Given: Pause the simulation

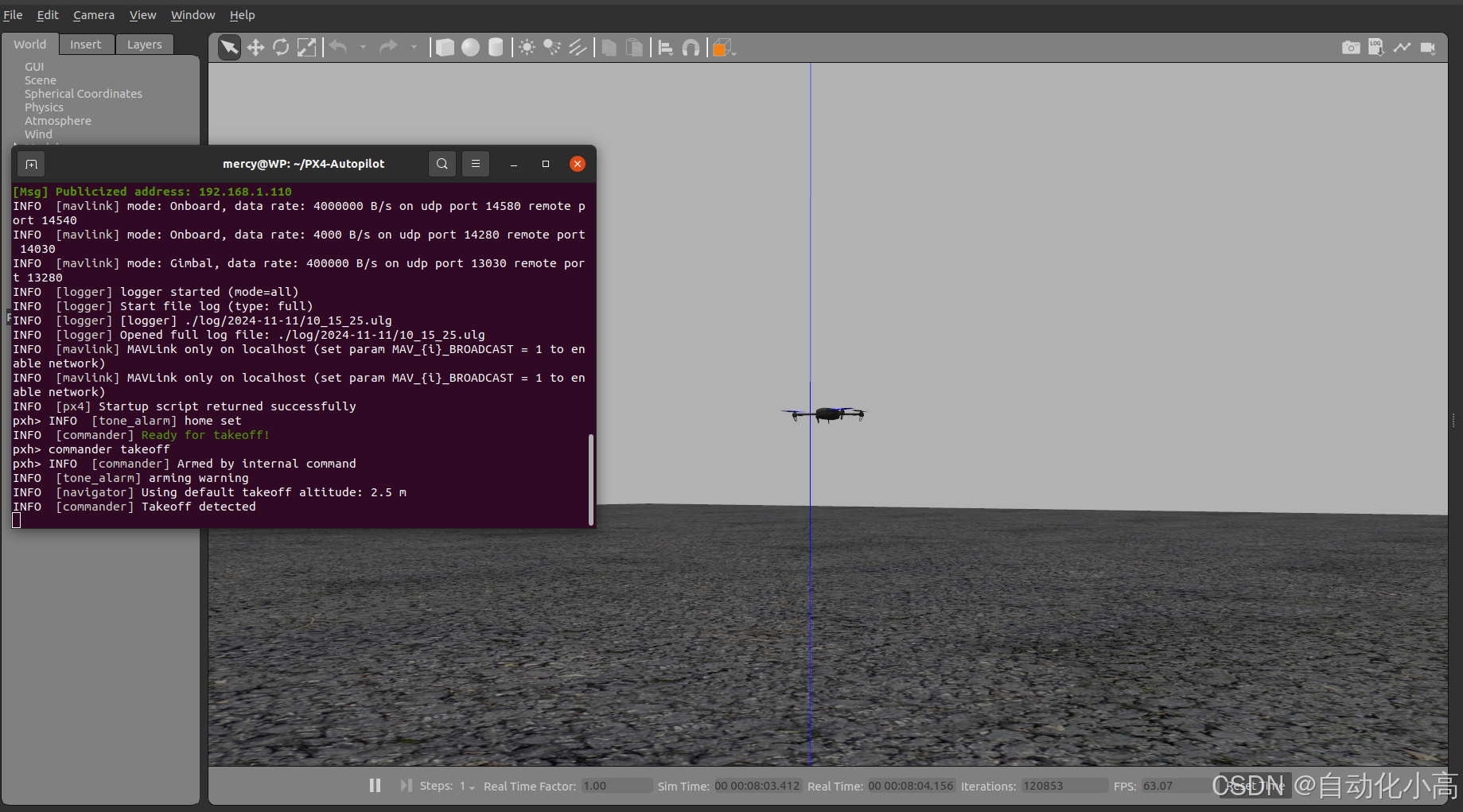Looking at the screenshot, I should click(x=375, y=786).
